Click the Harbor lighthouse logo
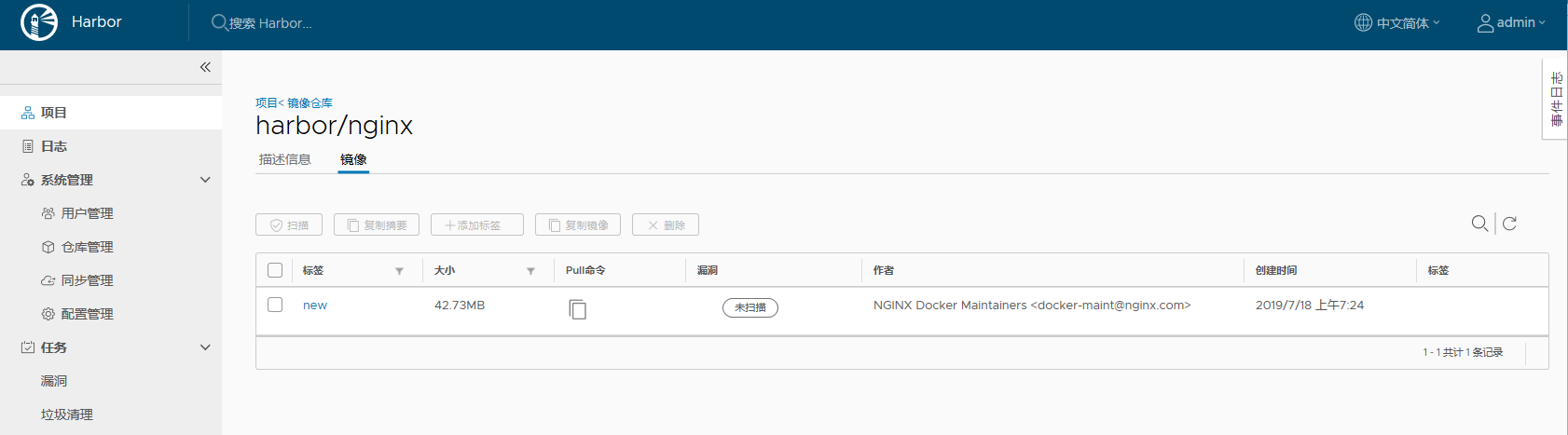Image resolution: width=1568 pixels, height=435 pixels. (39, 22)
